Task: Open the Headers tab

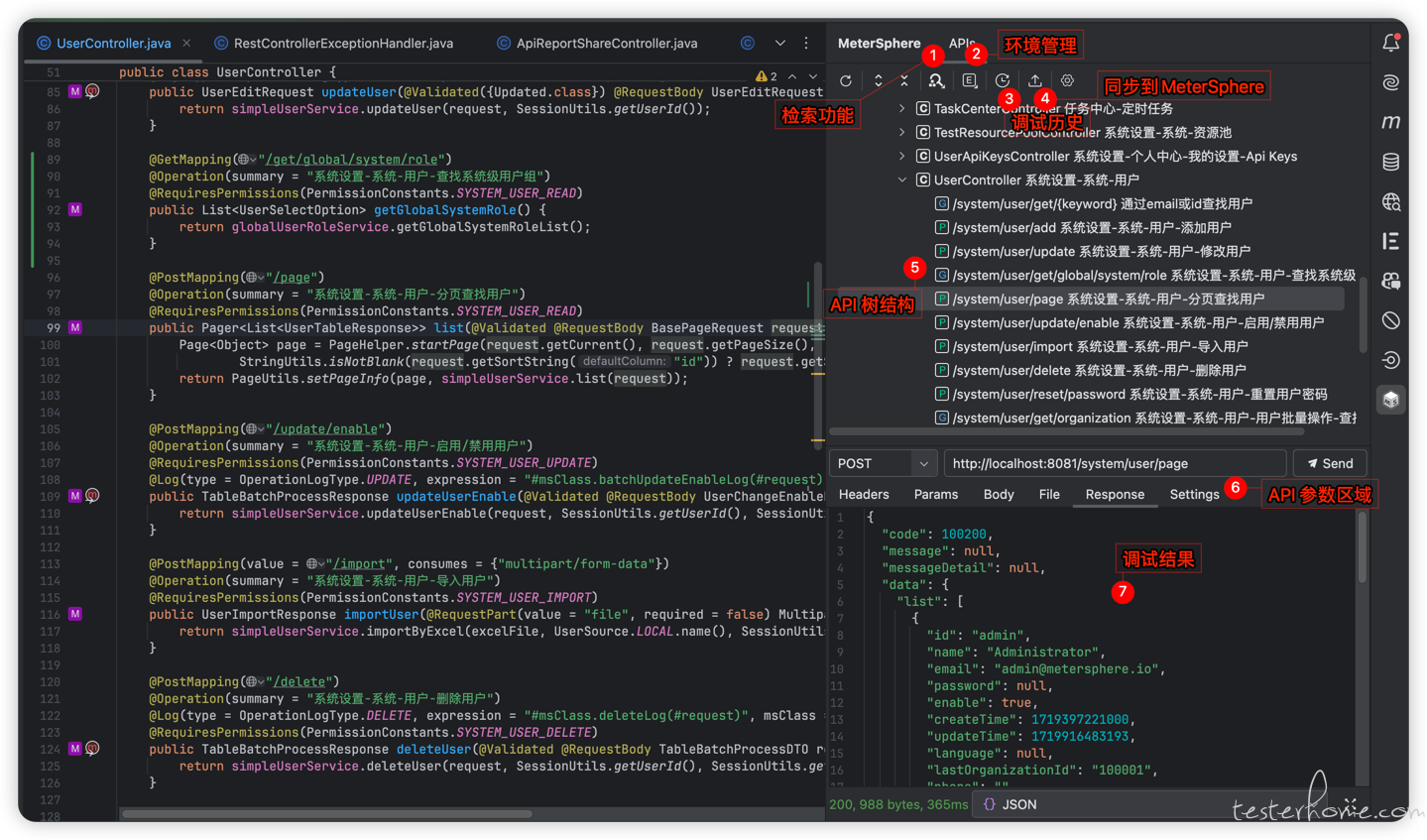Action: tap(864, 494)
